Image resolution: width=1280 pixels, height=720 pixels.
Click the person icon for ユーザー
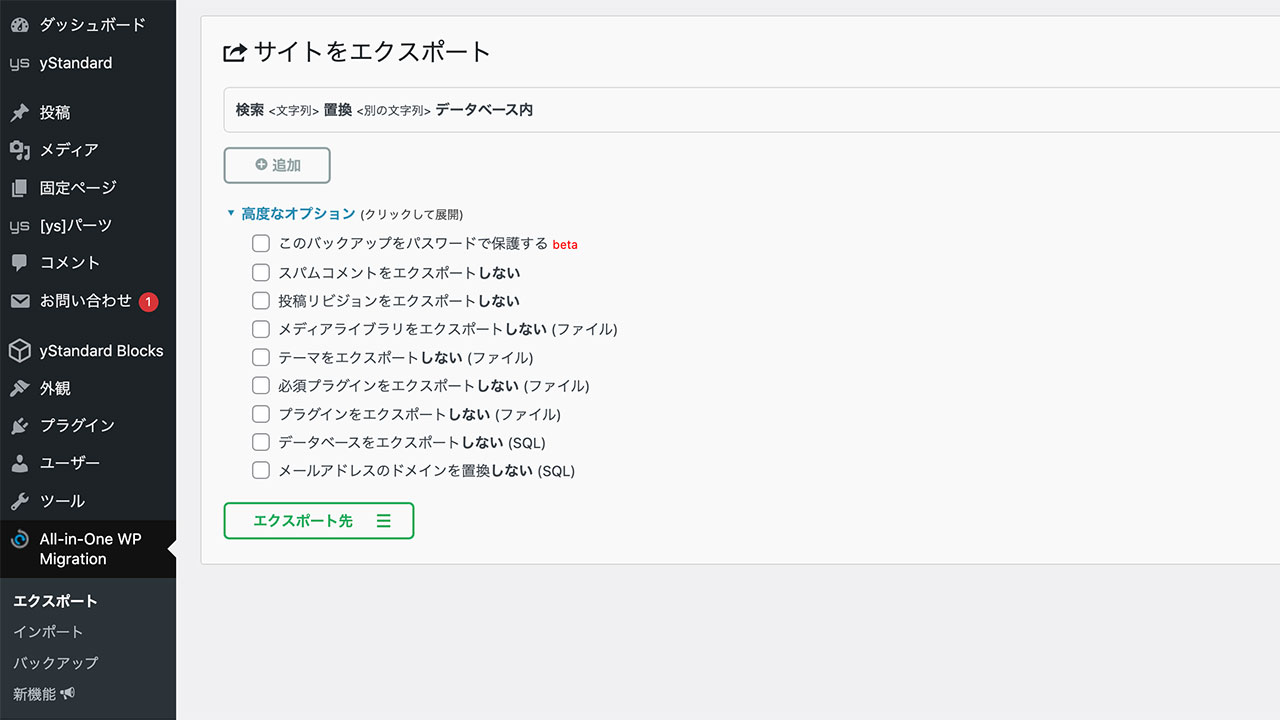(19, 464)
